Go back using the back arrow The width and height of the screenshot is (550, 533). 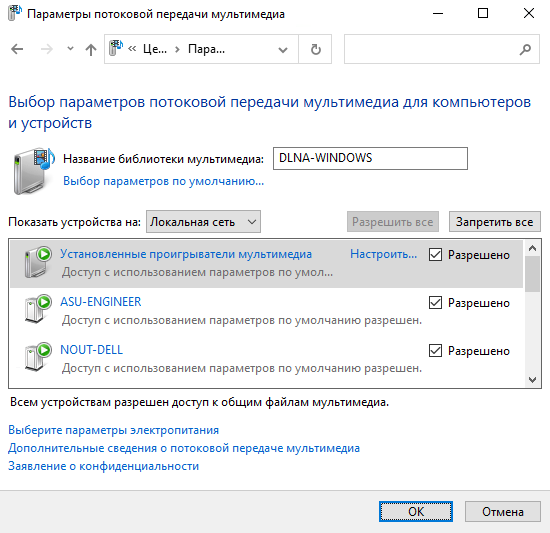17,49
